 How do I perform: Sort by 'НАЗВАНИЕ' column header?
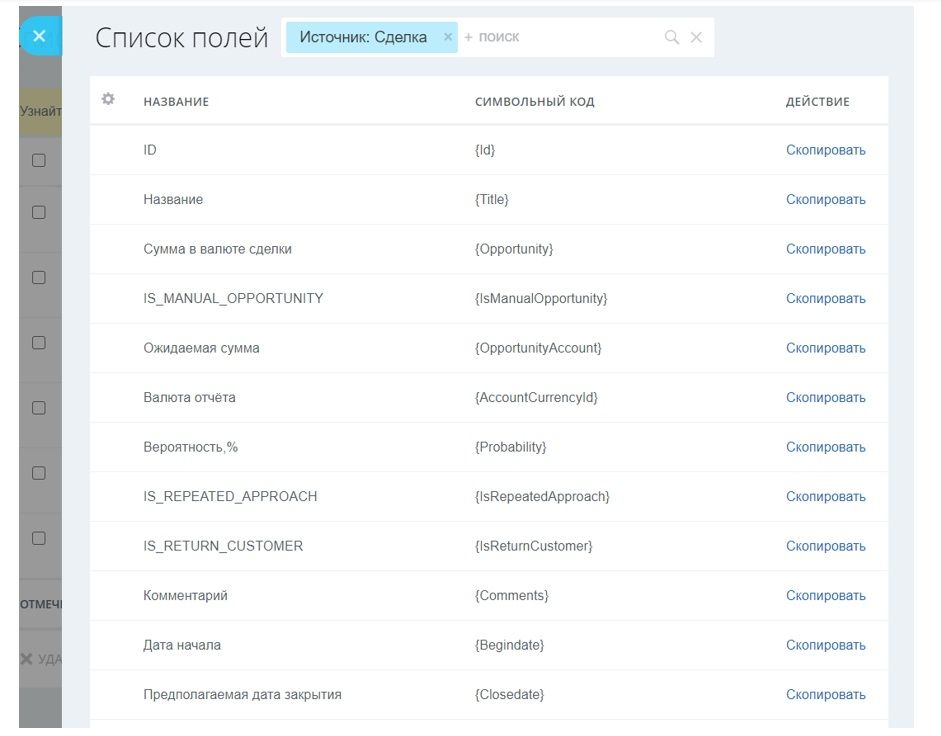176,102
